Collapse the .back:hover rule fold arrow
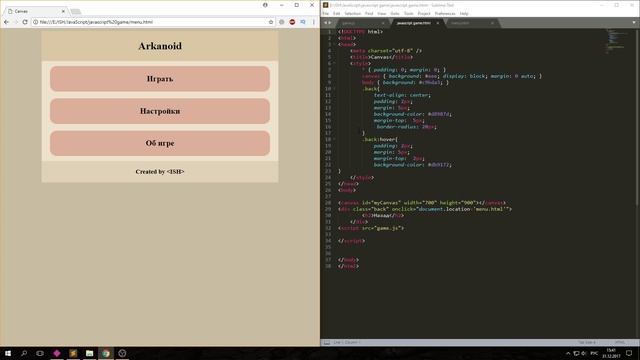Viewport: 640px width, 360px height. (x=334, y=140)
